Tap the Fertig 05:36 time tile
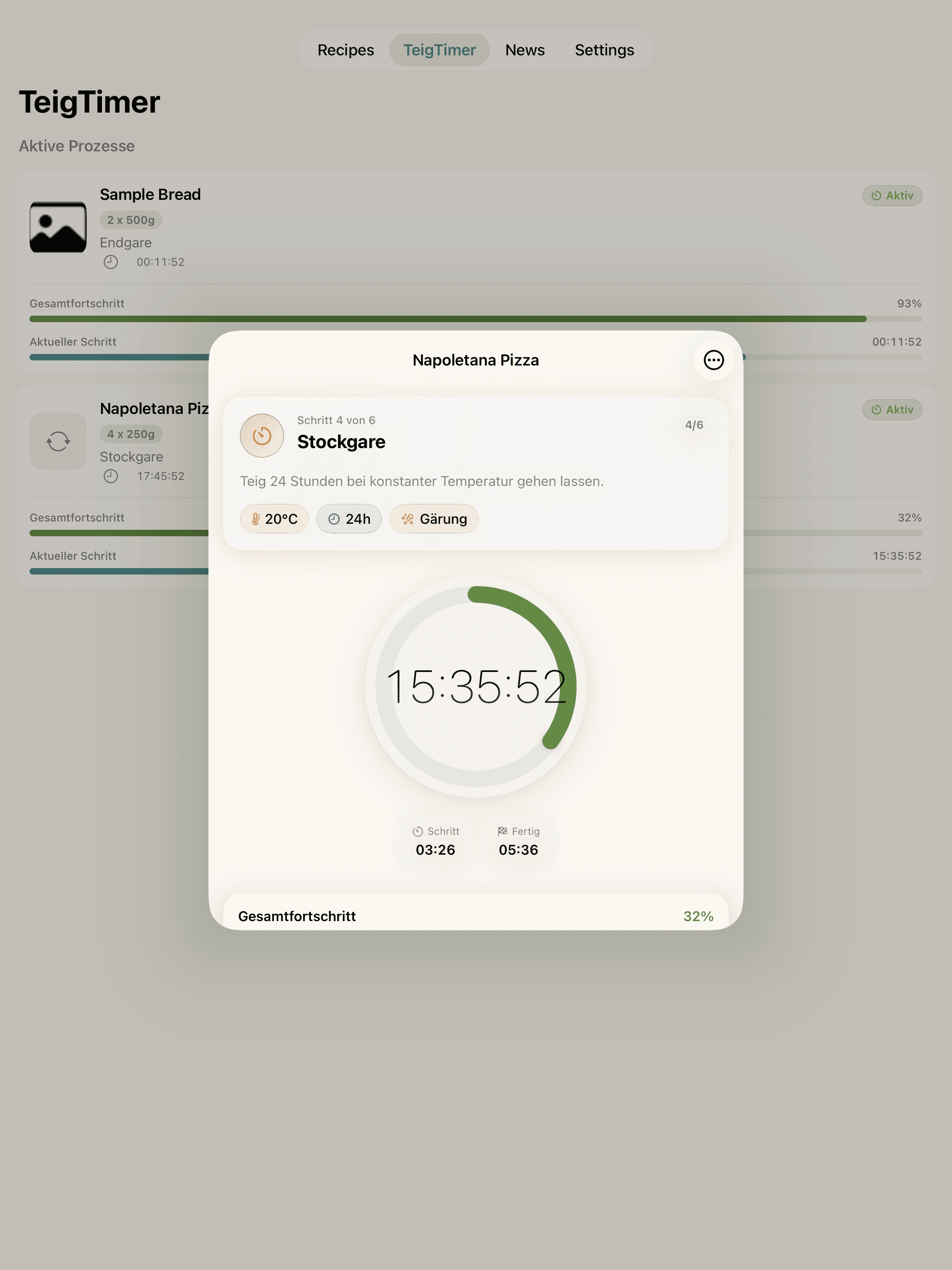952x1270 pixels. pyautogui.click(x=518, y=841)
